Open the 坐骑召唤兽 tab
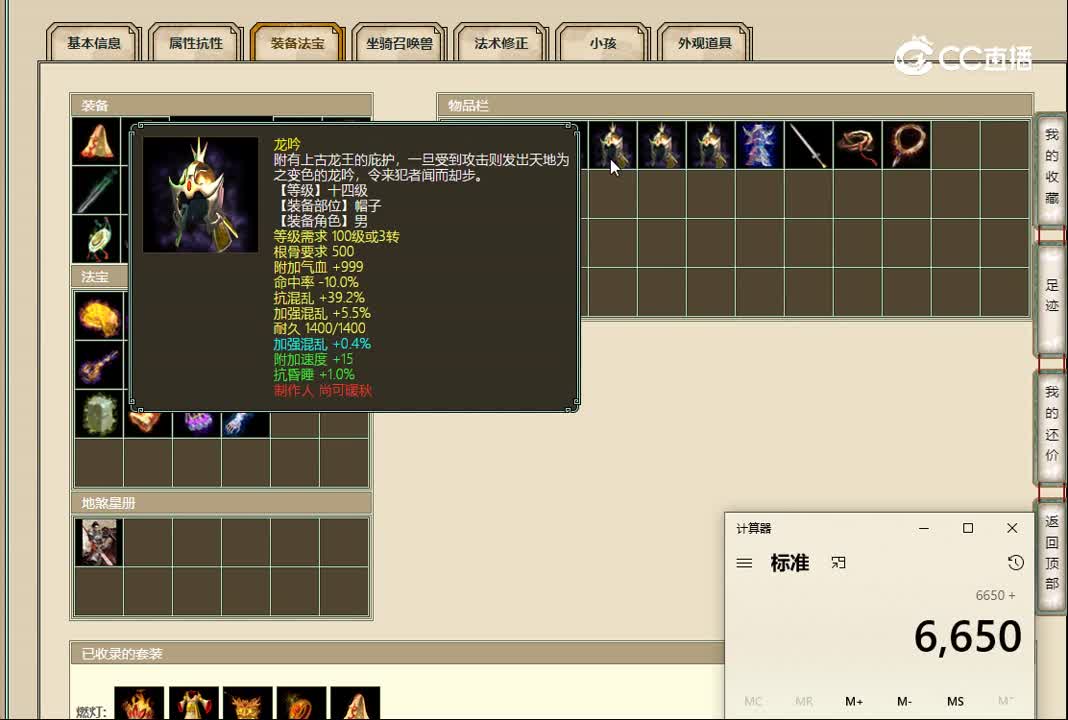 point(399,43)
